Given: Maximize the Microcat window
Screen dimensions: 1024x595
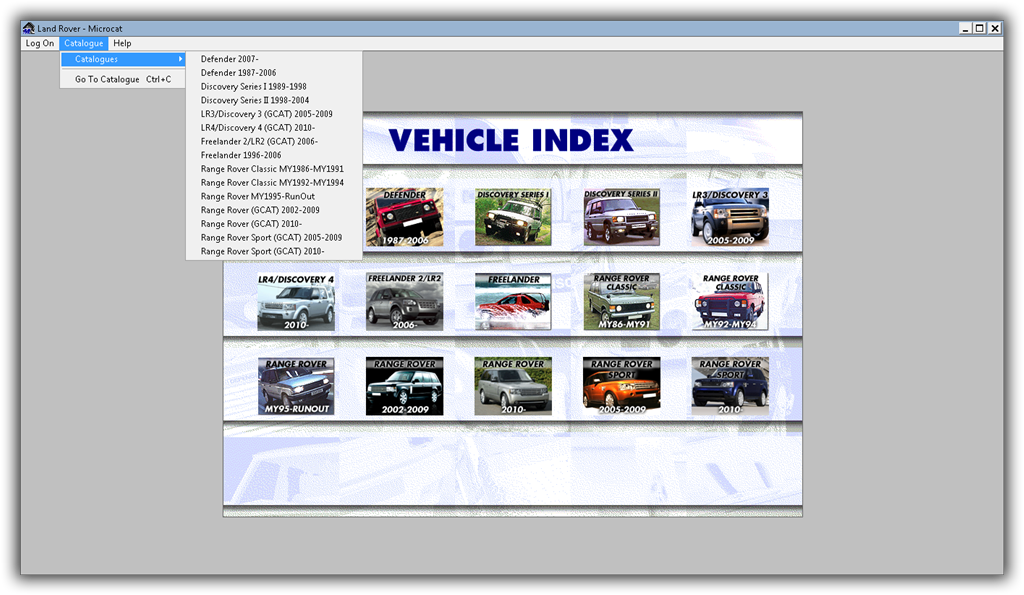Looking at the screenshot, I should (x=980, y=28).
